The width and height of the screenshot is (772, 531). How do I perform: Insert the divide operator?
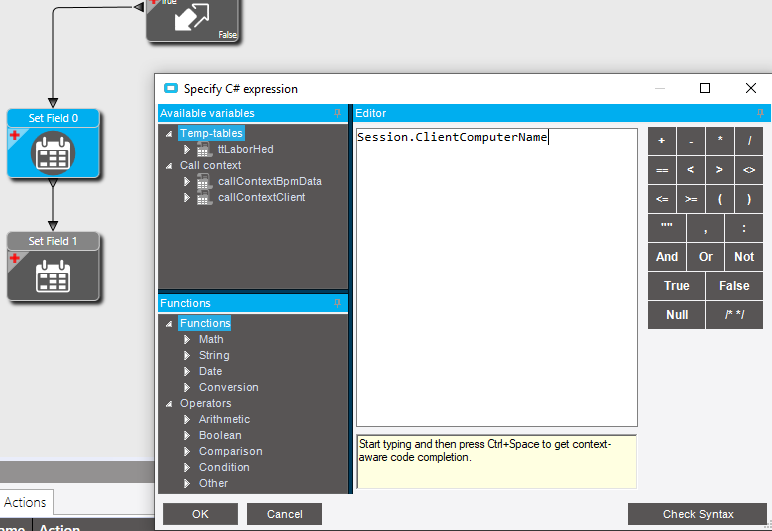click(x=749, y=141)
